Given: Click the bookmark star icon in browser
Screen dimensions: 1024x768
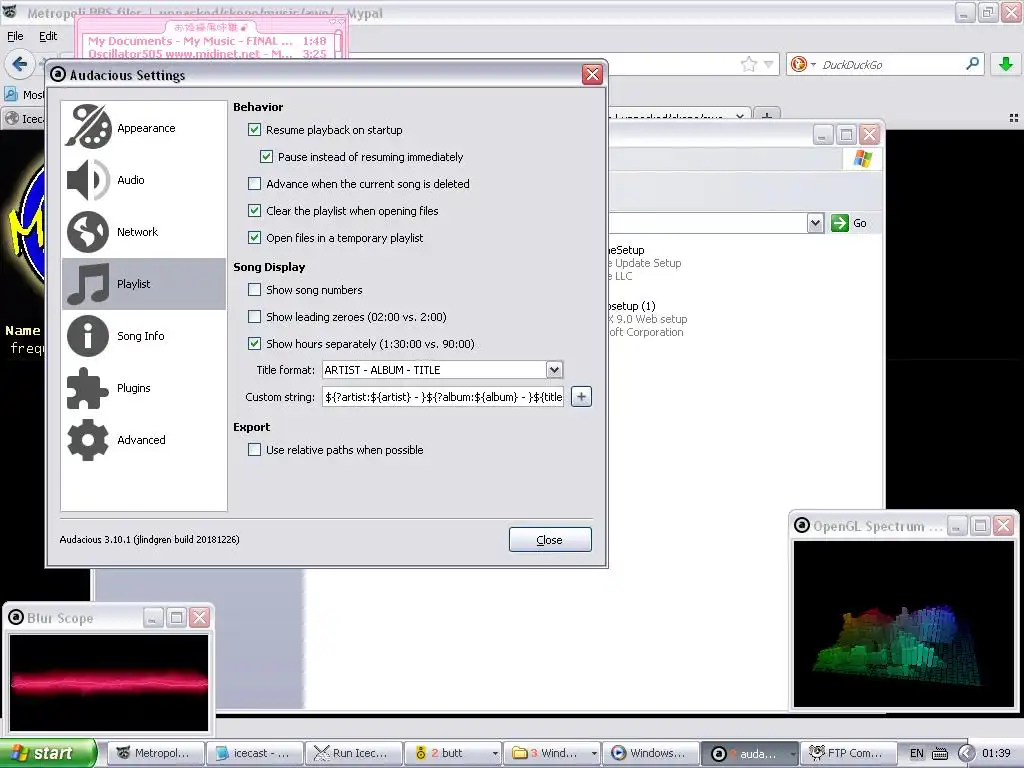Looking at the screenshot, I should pos(748,64).
